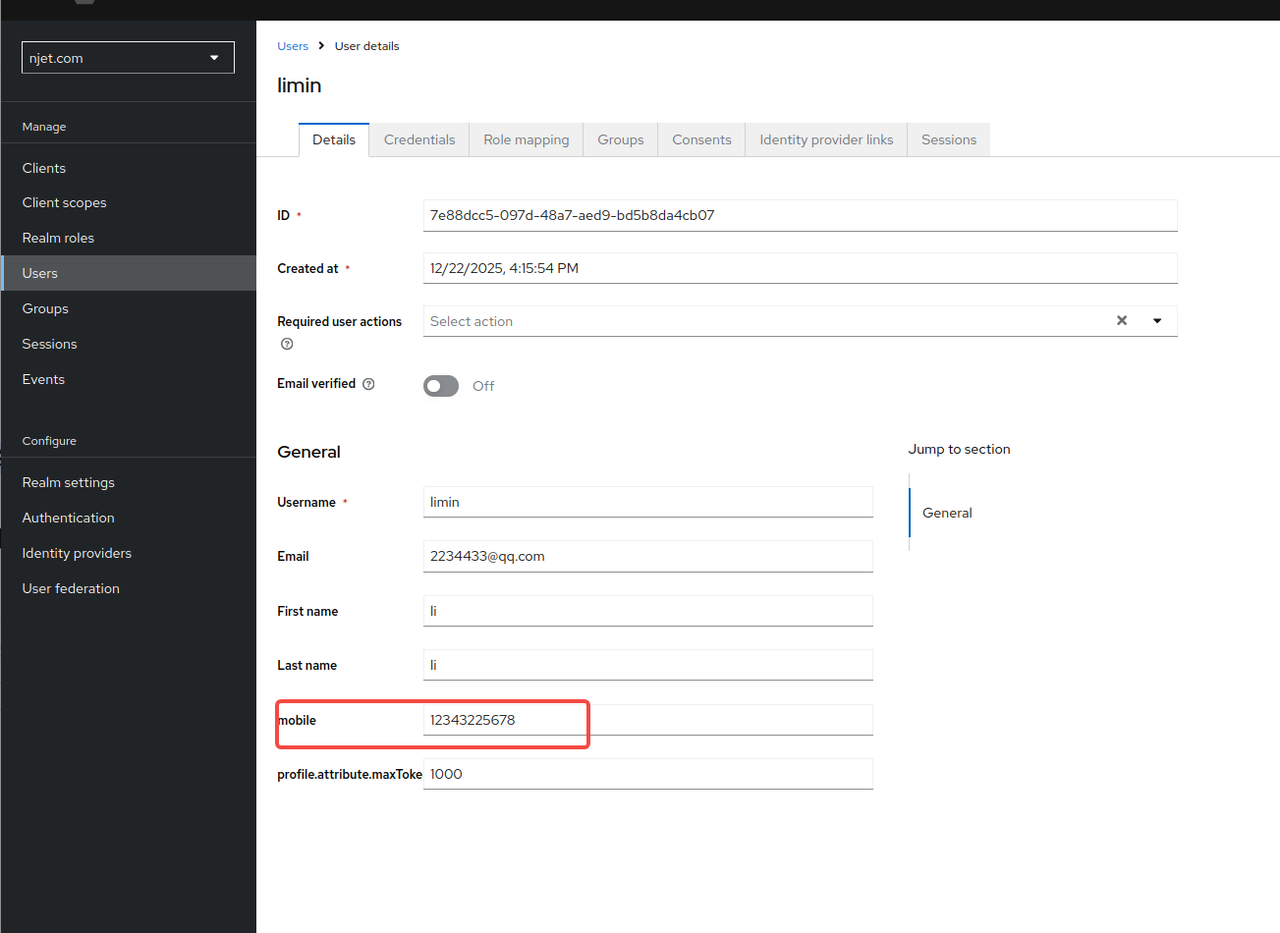
Task: Focus the First name field
Action: click(648, 611)
